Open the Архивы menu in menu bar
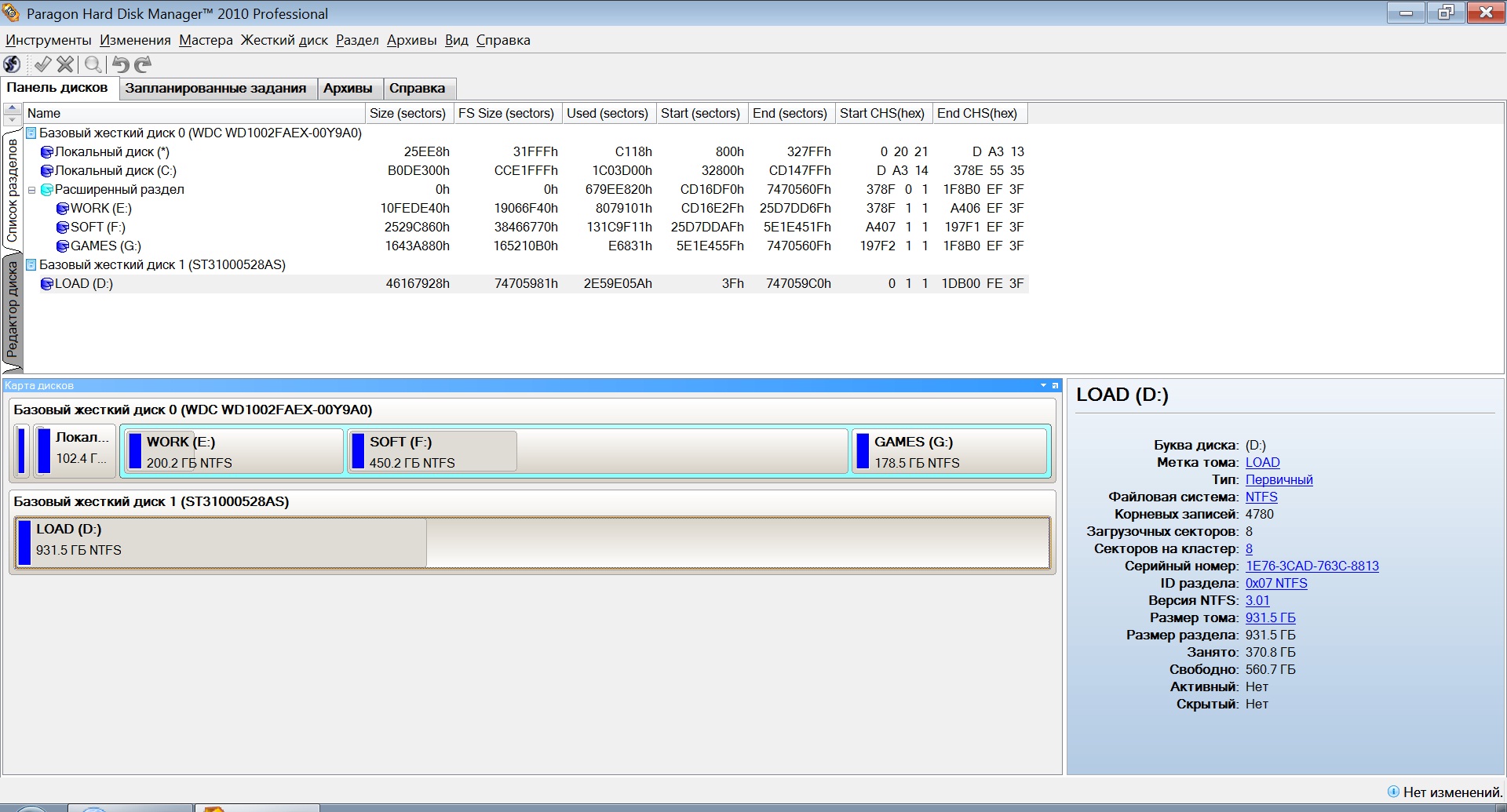Screen dimensions: 1507x812 tap(411, 40)
